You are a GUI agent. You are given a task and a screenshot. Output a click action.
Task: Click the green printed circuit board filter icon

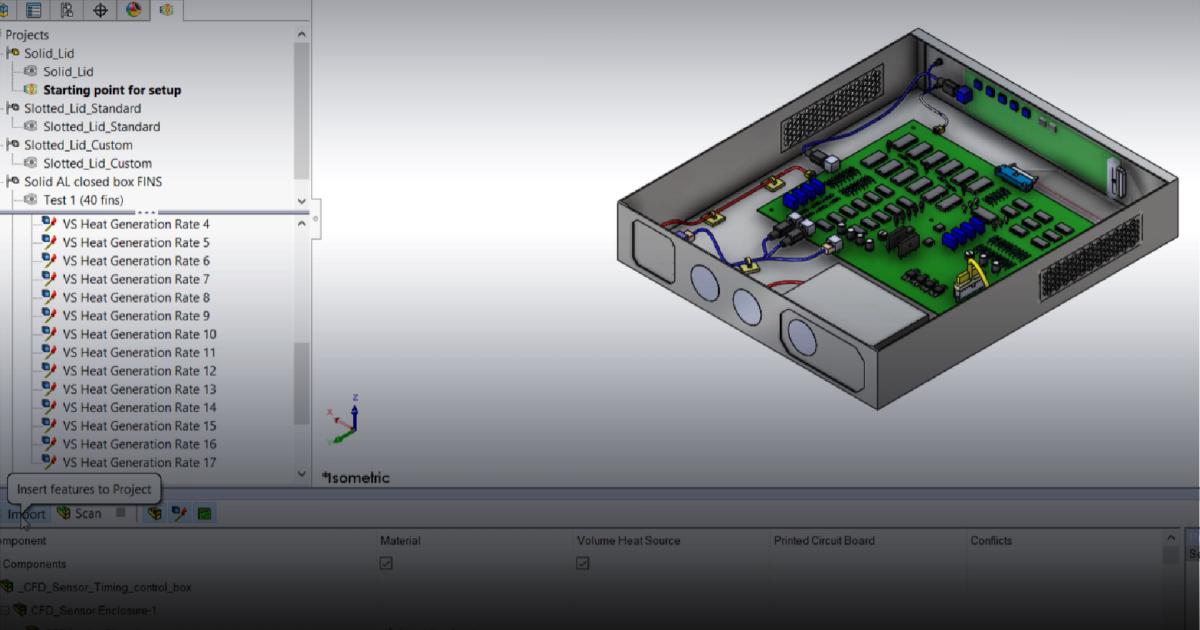204,513
